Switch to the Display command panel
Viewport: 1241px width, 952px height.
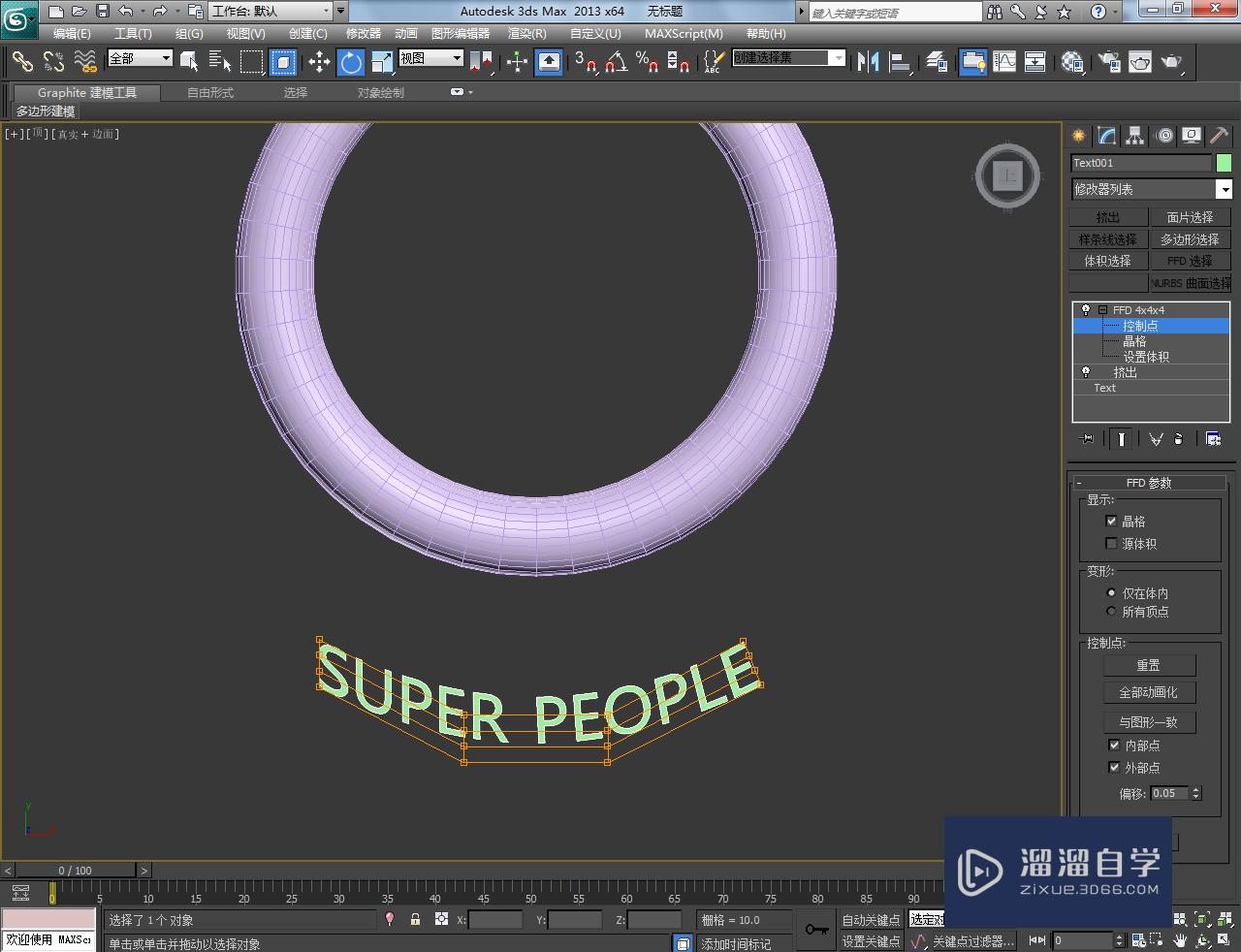click(x=1192, y=136)
